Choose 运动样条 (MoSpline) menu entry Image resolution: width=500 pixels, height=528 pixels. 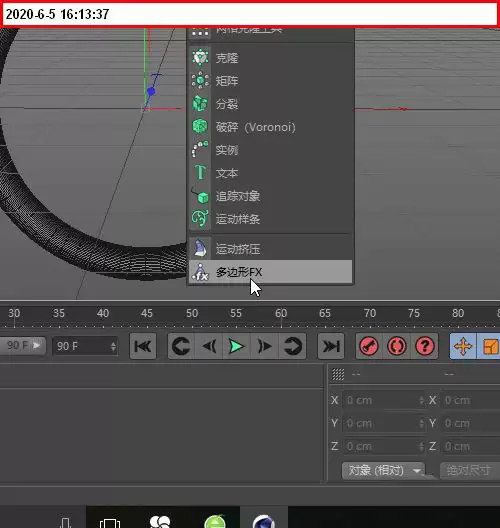coord(270,219)
